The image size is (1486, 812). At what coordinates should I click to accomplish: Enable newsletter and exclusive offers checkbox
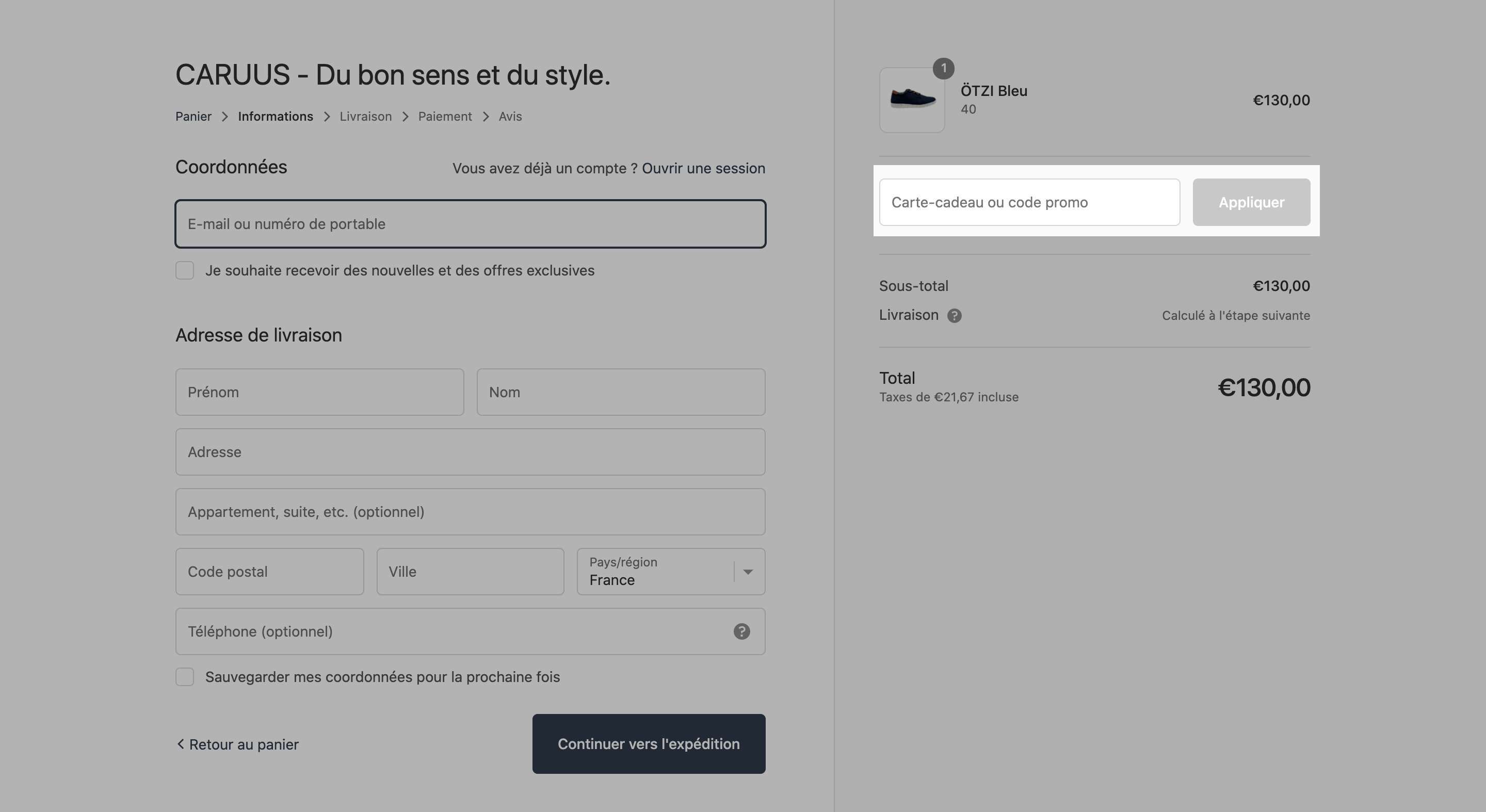185,270
